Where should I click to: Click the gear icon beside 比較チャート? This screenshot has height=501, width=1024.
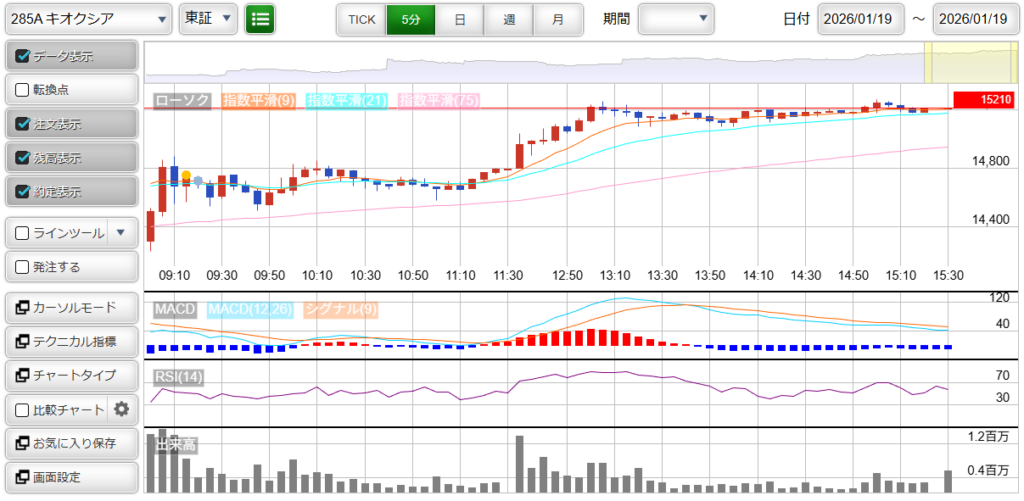click(x=122, y=409)
